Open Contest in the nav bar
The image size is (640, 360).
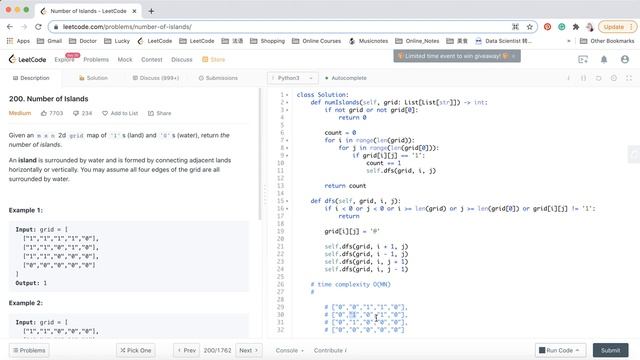pyautogui.click(x=152, y=60)
